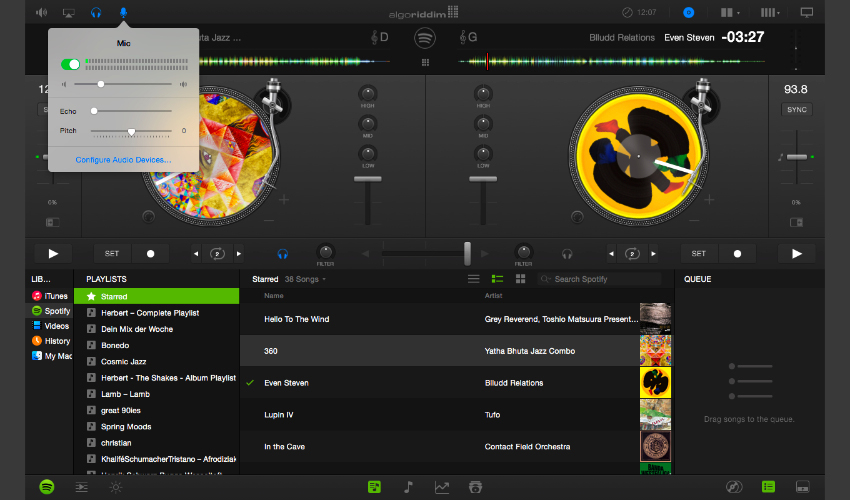Toggle right deck headphone cue
Screen dimensions: 850x500
(x=567, y=253)
